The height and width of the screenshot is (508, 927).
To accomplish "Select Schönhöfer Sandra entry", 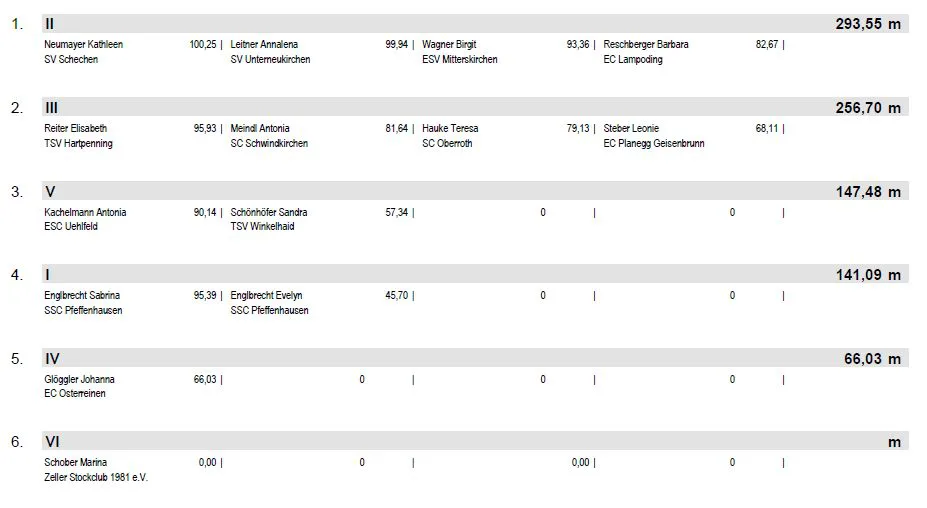I will pos(268,212).
